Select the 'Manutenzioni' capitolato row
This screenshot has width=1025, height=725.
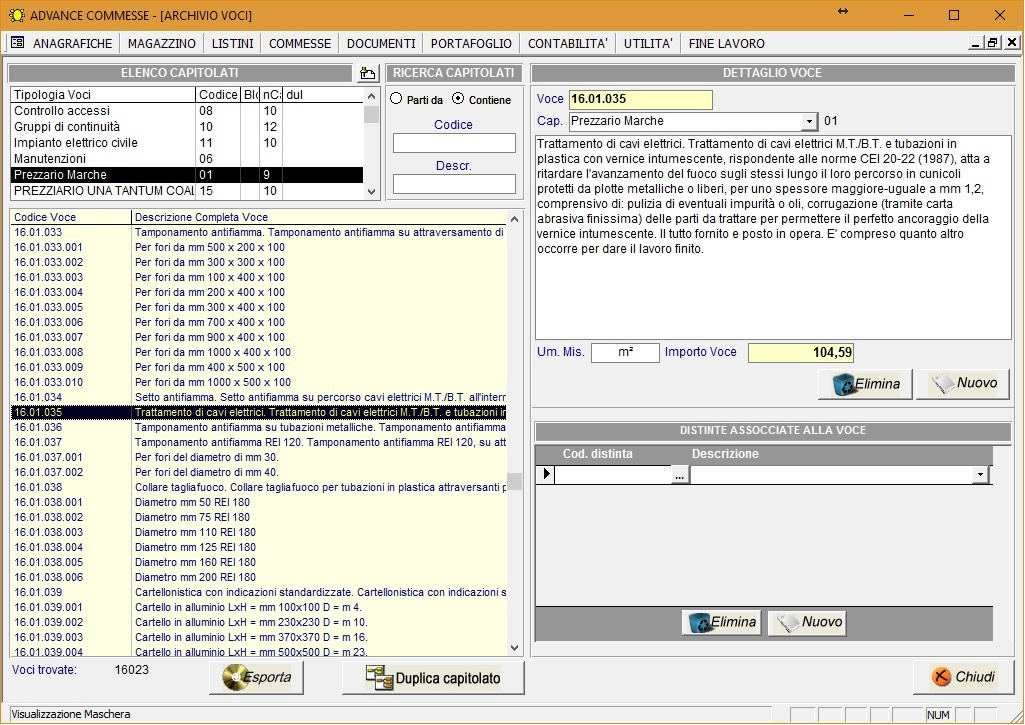pyautogui.click(x=187, y=159)
